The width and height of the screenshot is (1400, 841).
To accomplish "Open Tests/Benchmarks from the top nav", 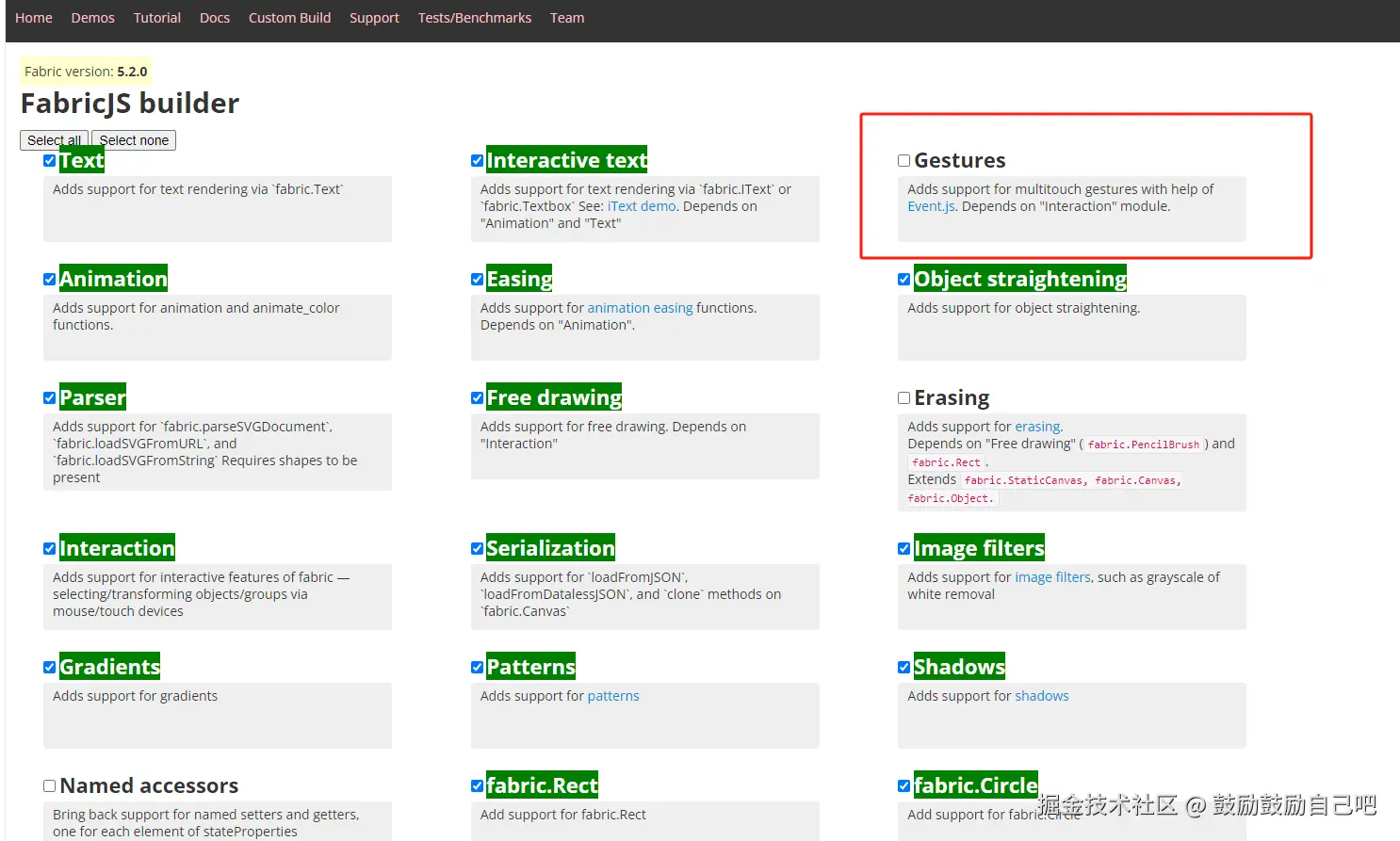I will [475, 18].
